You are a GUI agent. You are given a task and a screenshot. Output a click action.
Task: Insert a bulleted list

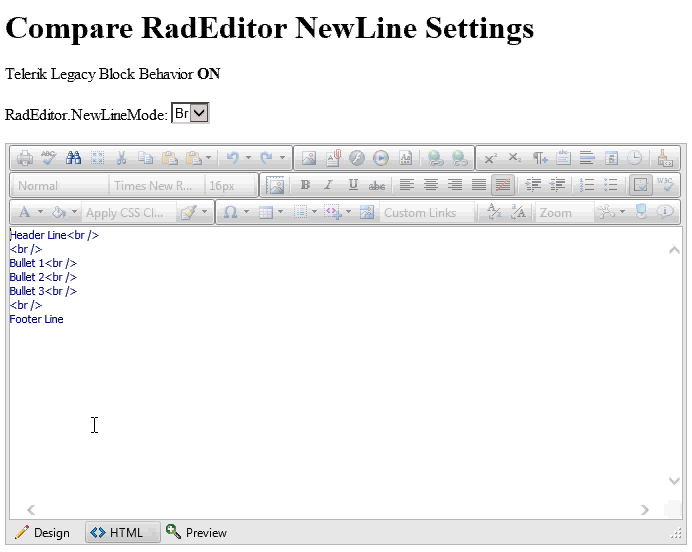point(611,185)
